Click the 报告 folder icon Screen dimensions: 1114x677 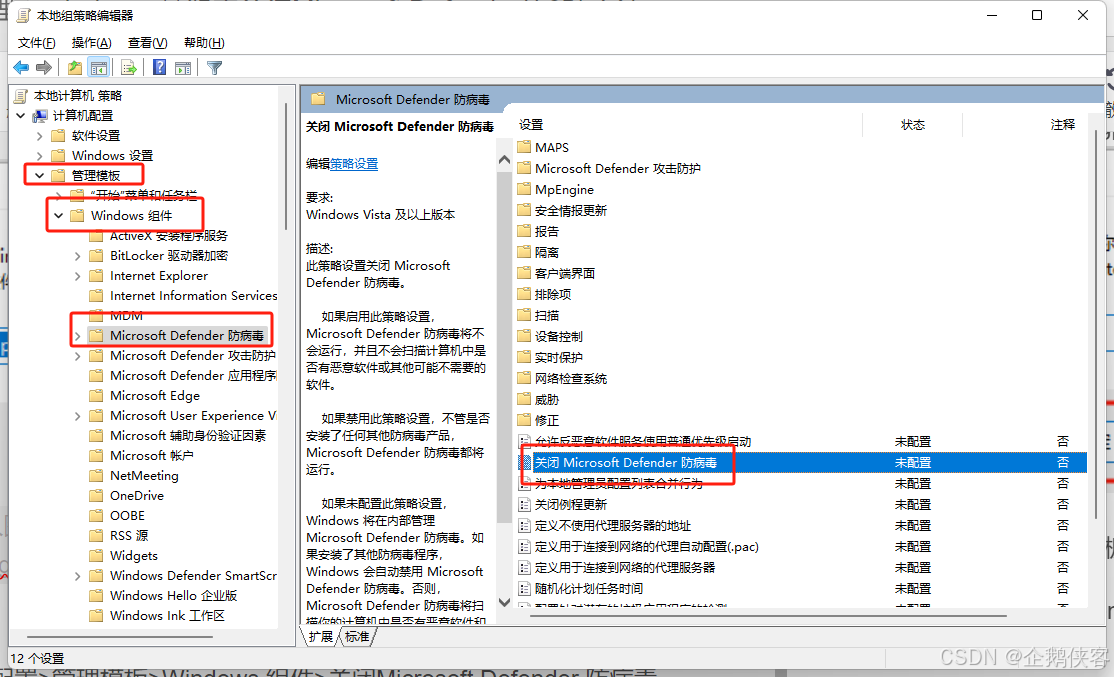coord(524,231)
